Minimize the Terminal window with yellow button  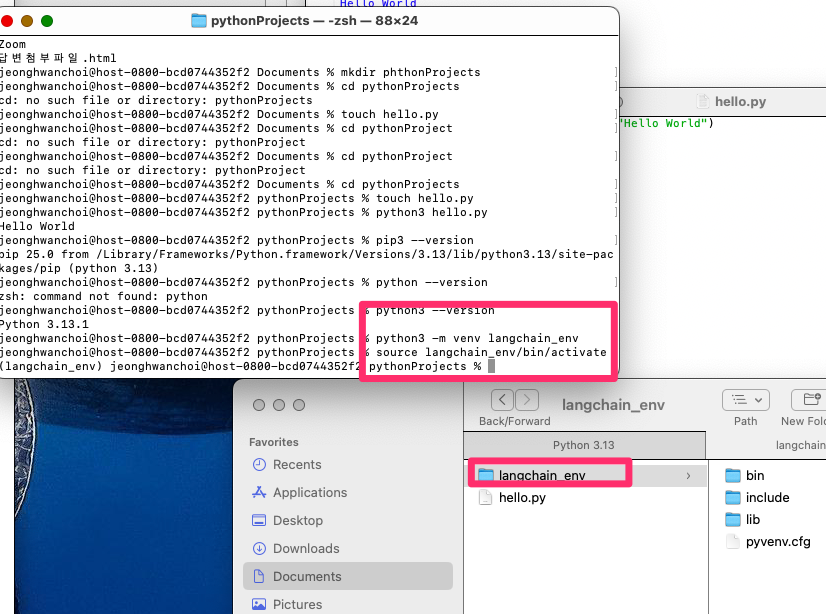[x=27, y=21]
